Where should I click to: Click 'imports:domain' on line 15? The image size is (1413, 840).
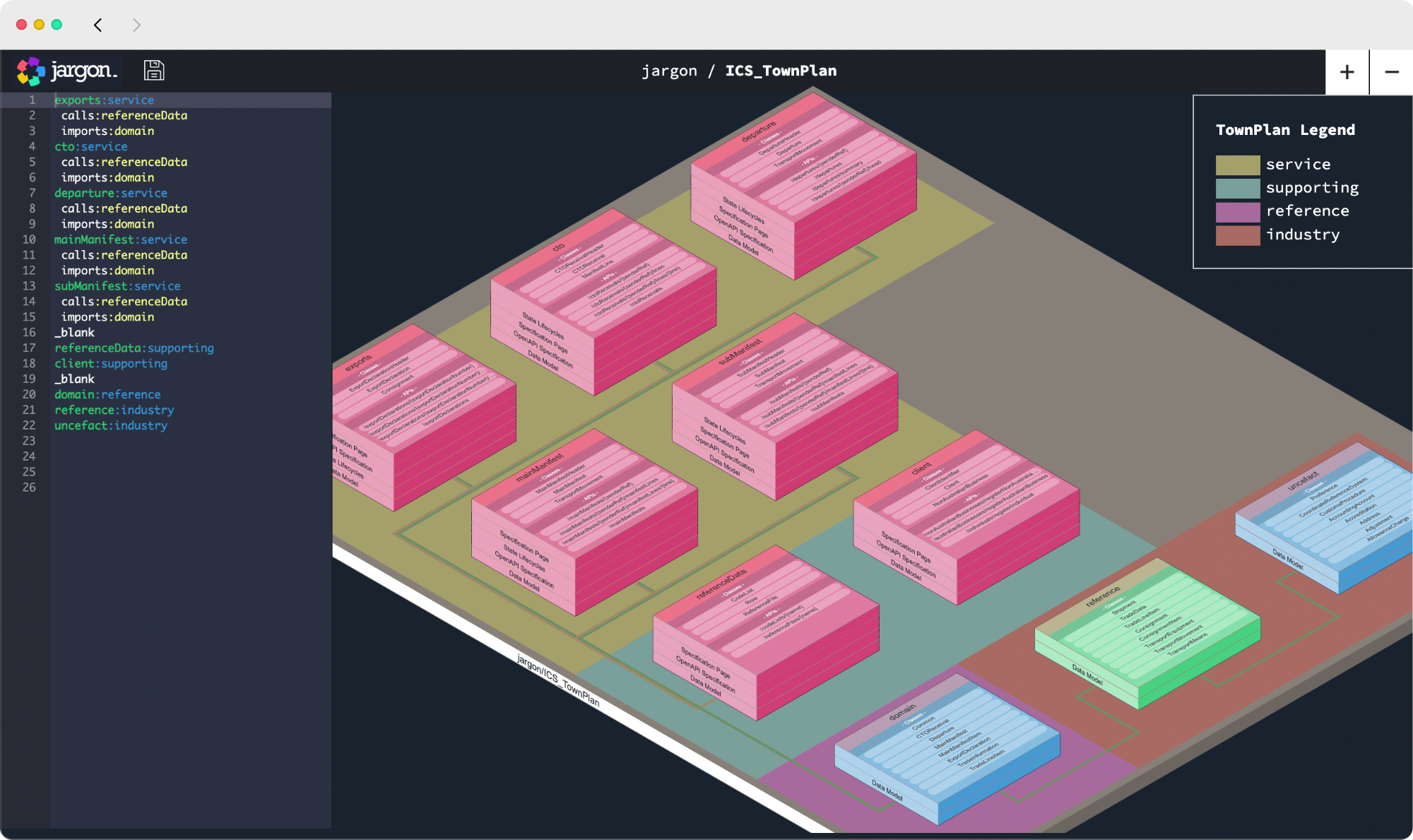(107, 317)
